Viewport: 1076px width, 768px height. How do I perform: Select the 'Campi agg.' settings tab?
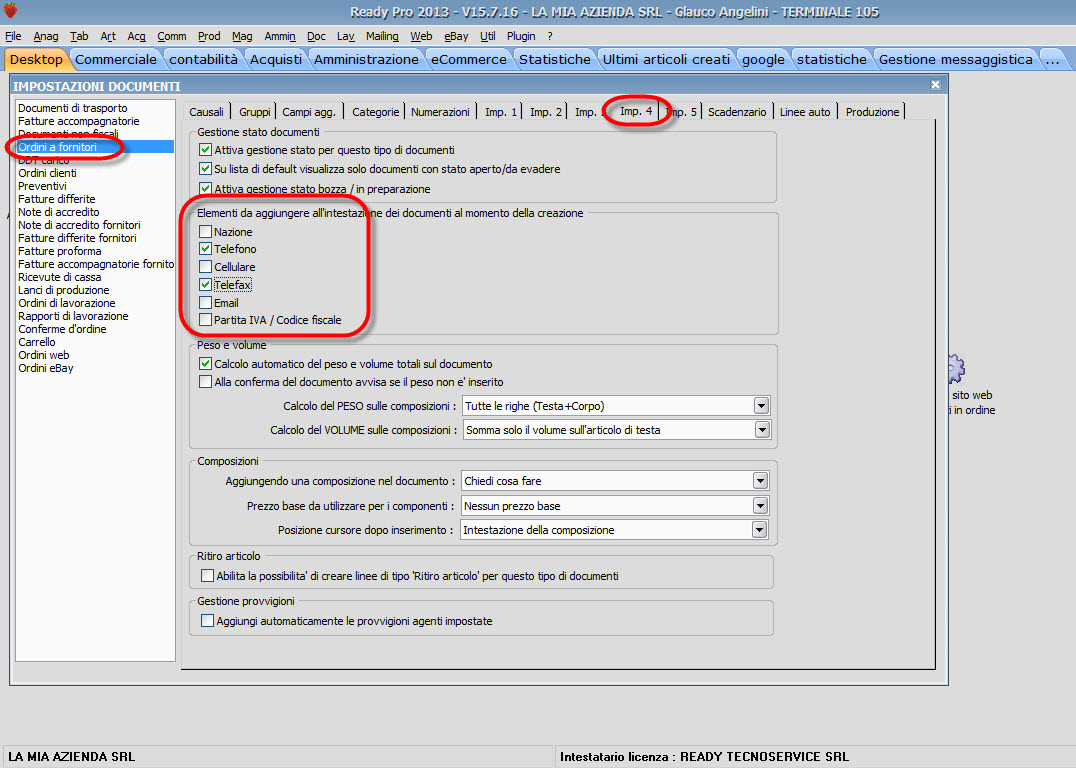[309, 112]
